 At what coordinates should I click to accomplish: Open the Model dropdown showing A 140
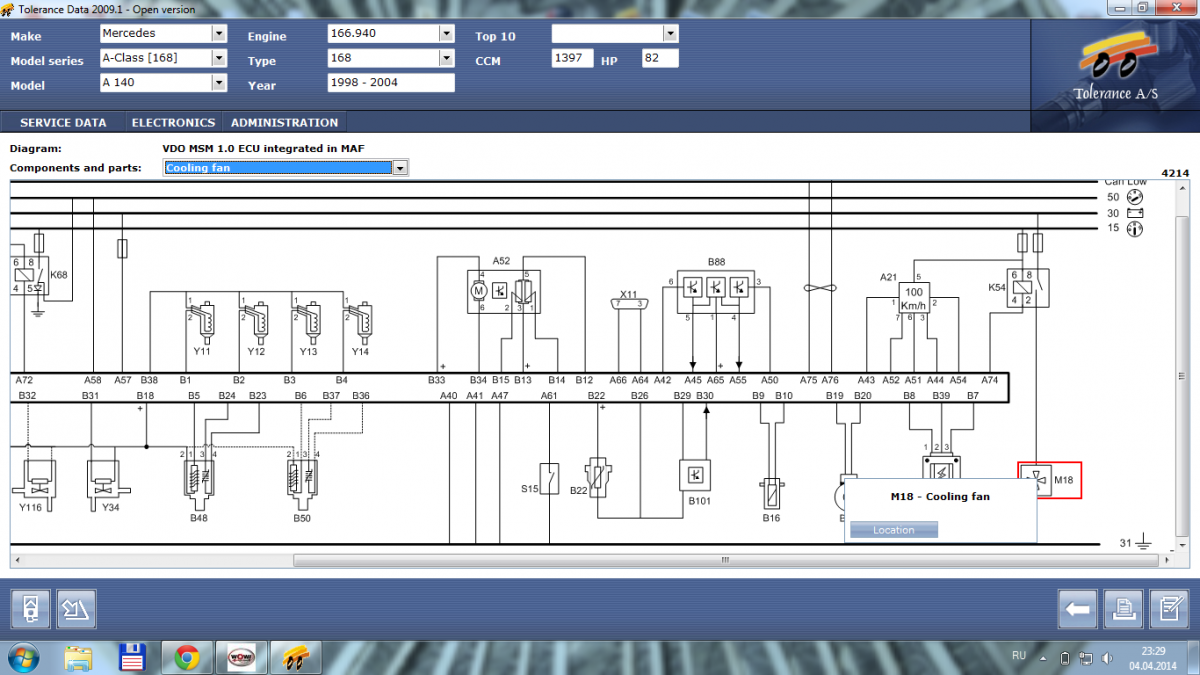click(x=219, y=83)
